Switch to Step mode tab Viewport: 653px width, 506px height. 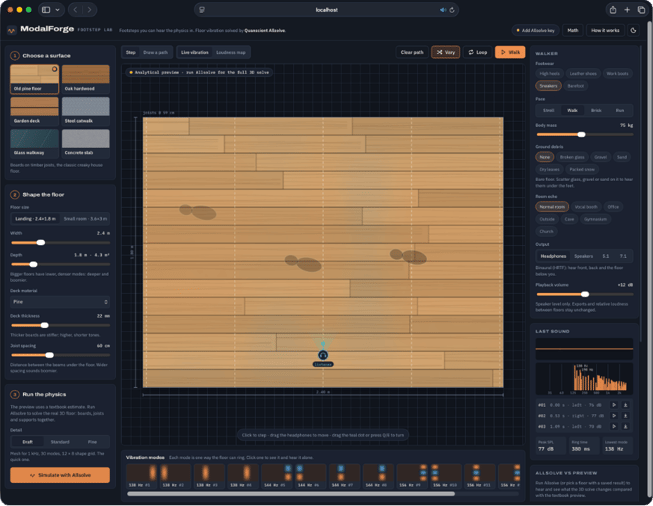tap(131, 52)
